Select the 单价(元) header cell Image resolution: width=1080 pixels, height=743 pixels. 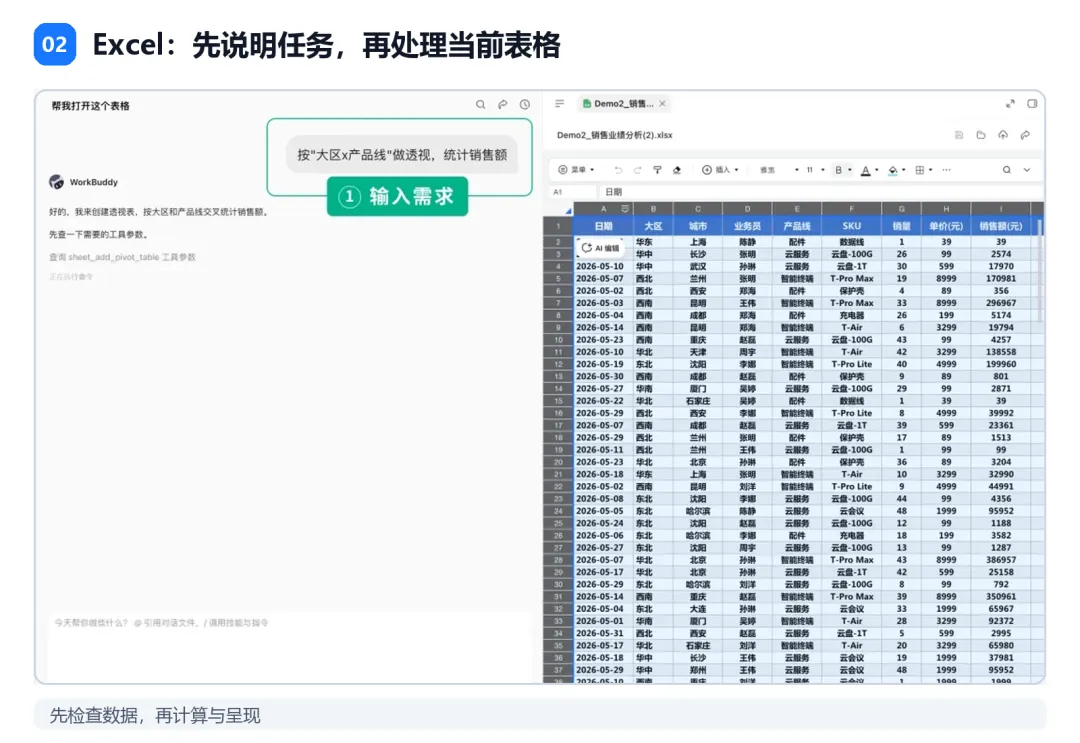pyautogui.click(x=946, y=226)
